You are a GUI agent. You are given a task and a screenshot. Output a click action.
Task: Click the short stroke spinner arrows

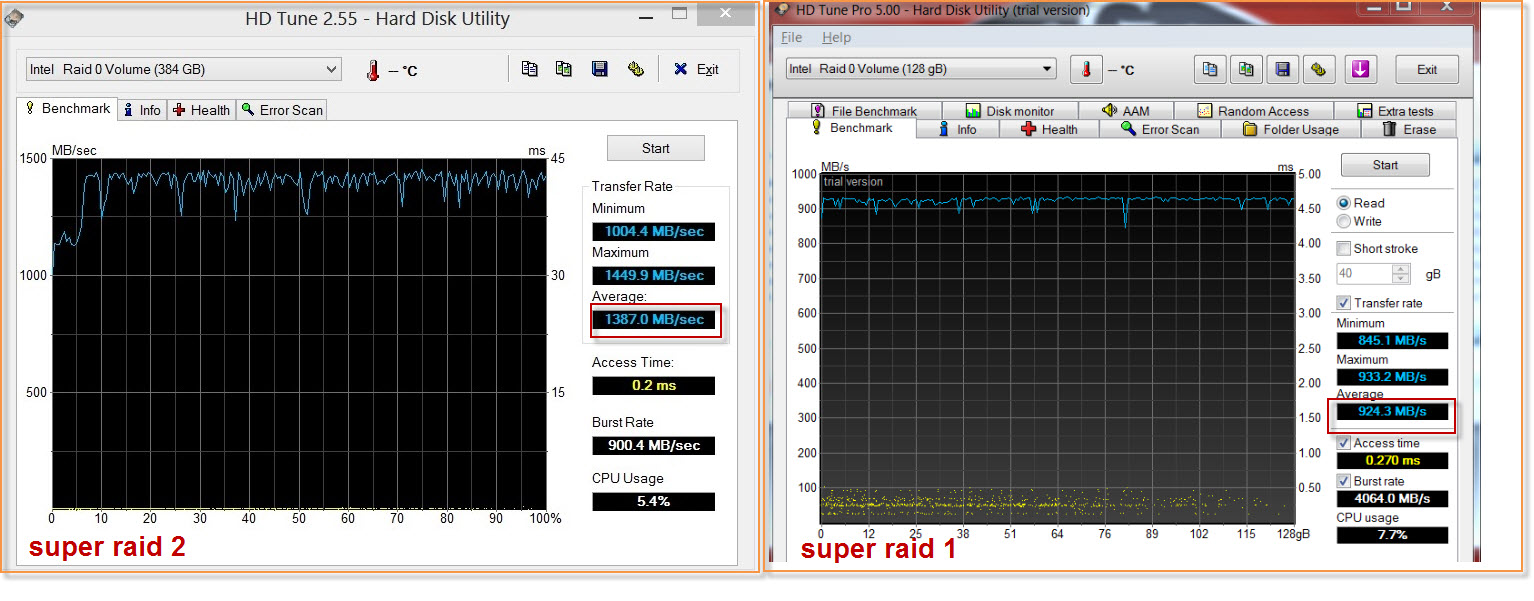1401,273
